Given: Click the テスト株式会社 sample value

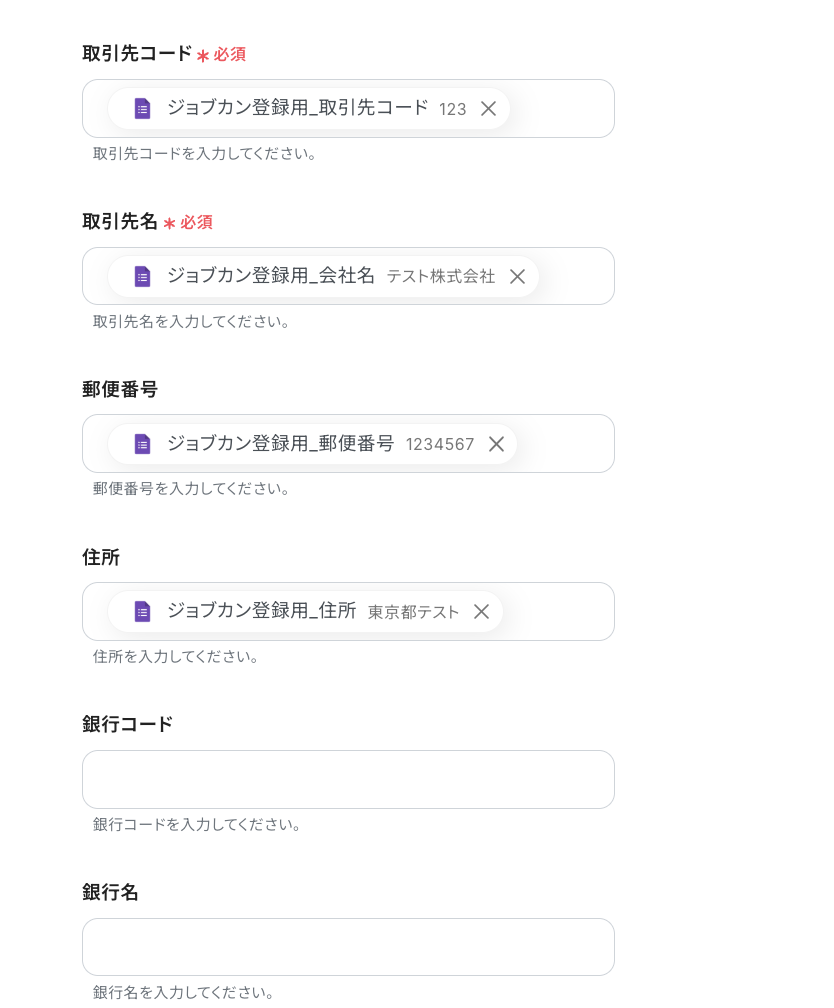Looking at the screenshot, I should tap(441, 277).
